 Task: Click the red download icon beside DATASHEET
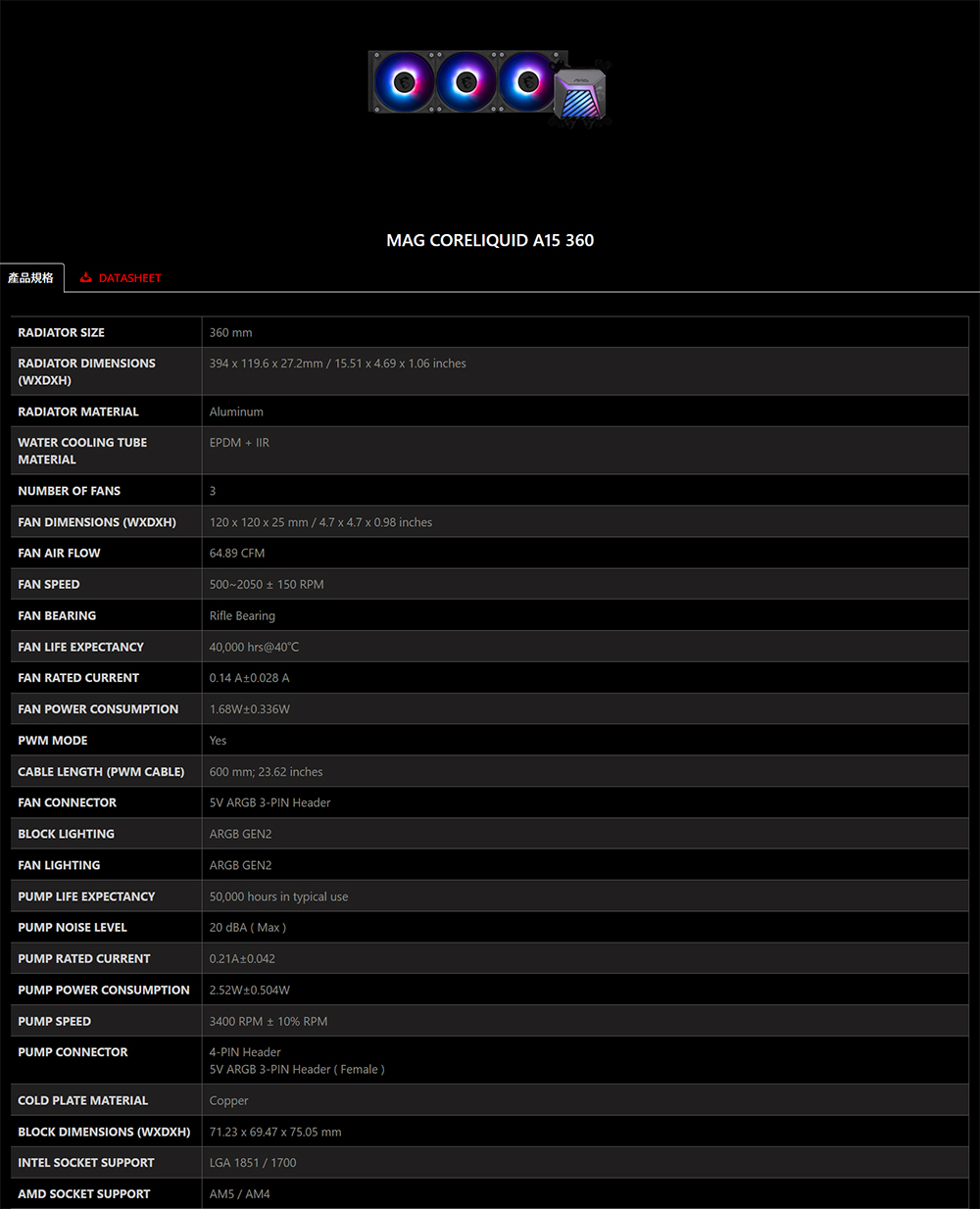(x=86, y=277)
